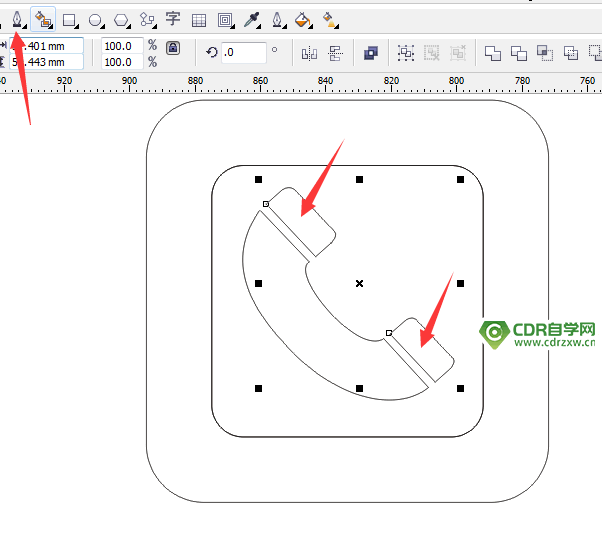Screen dimensions: 602x541
Task: Click the Ungroup All button
Action: tap(458, 53)
